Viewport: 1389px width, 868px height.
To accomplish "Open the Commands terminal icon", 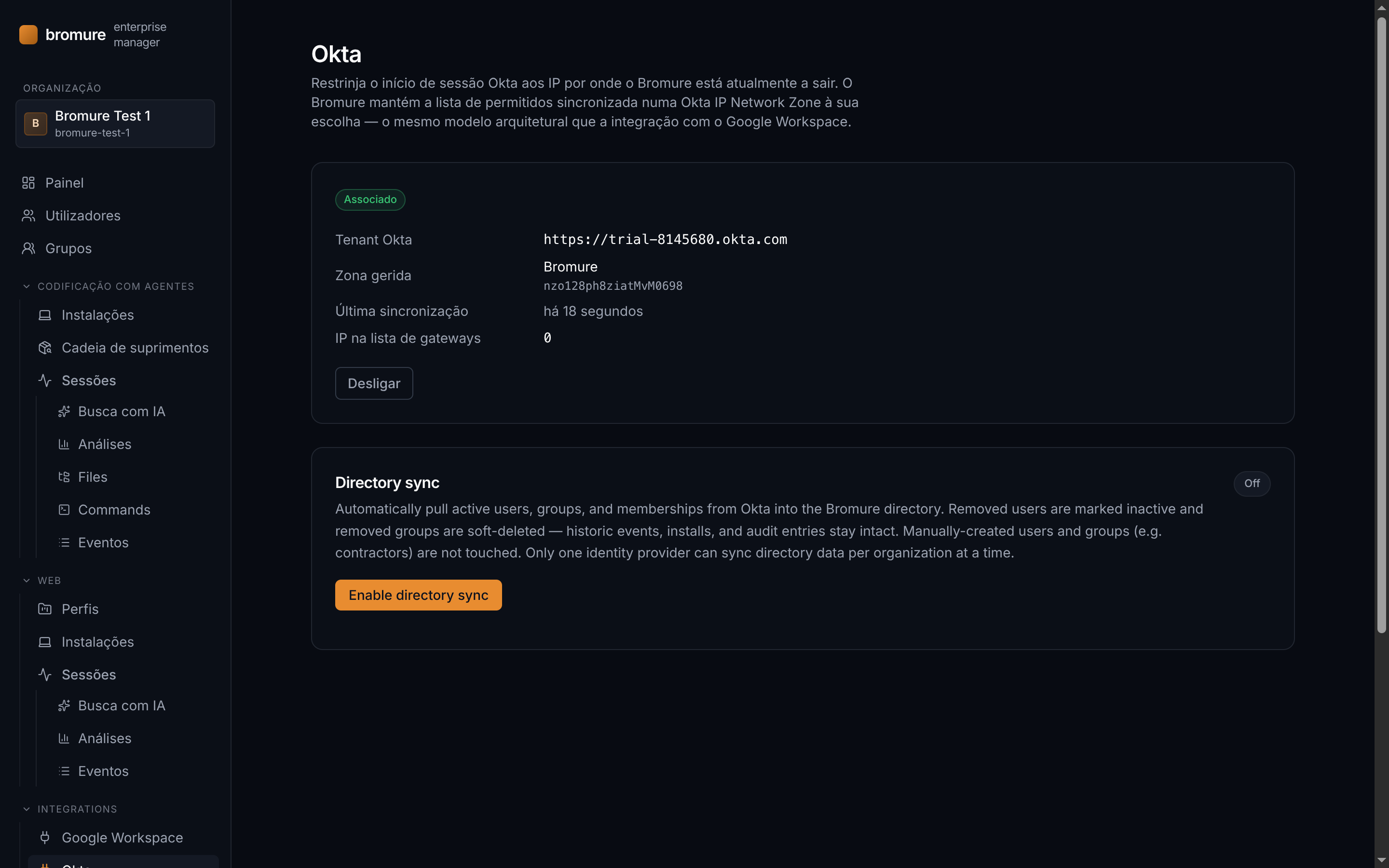I will (x=64, y=510).
